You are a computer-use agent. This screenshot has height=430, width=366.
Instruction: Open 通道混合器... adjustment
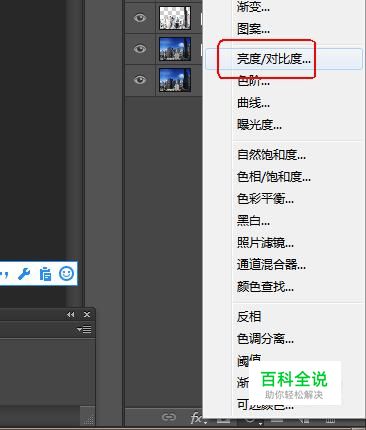pyautogui.click(x=271, y=265)
